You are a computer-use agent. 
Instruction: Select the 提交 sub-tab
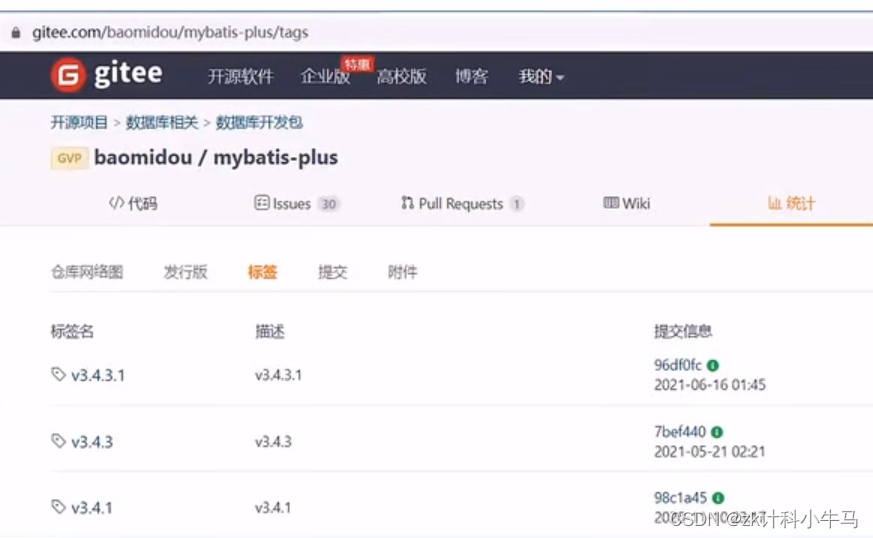click(x=332, y=272)
